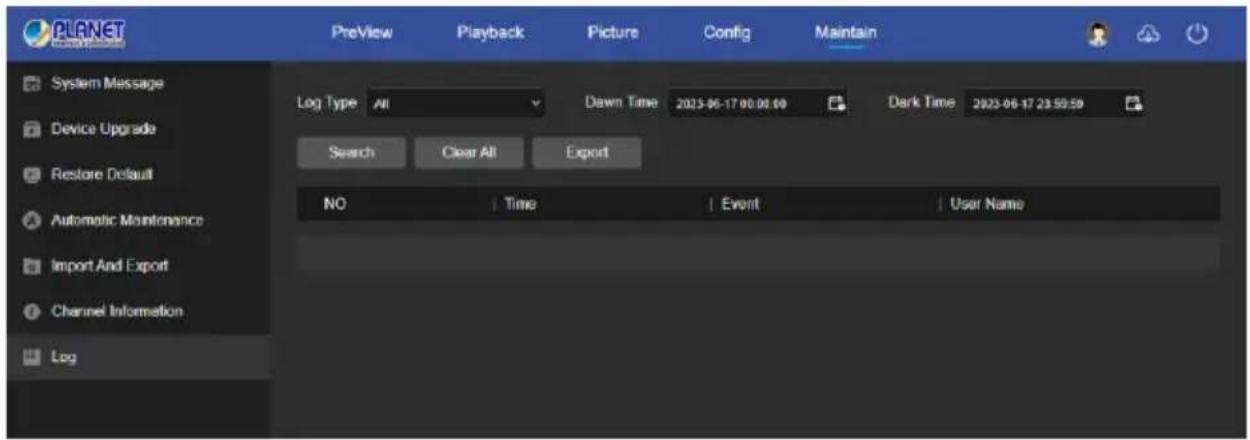Screen dimensions: 1250x440
Task: Click the Automatic Maintenance sidebar icon
Action: (29, 220)
